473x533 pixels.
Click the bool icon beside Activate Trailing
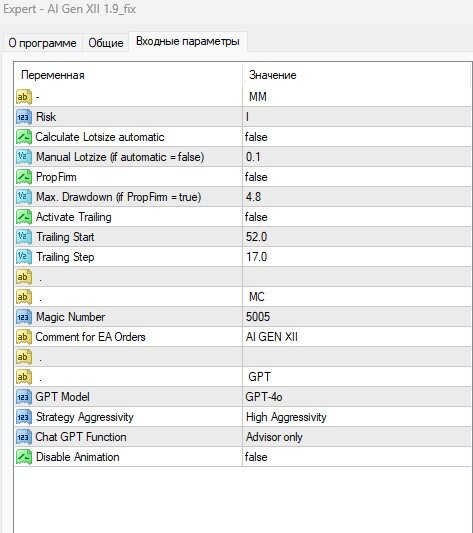[x=24, y=217]
